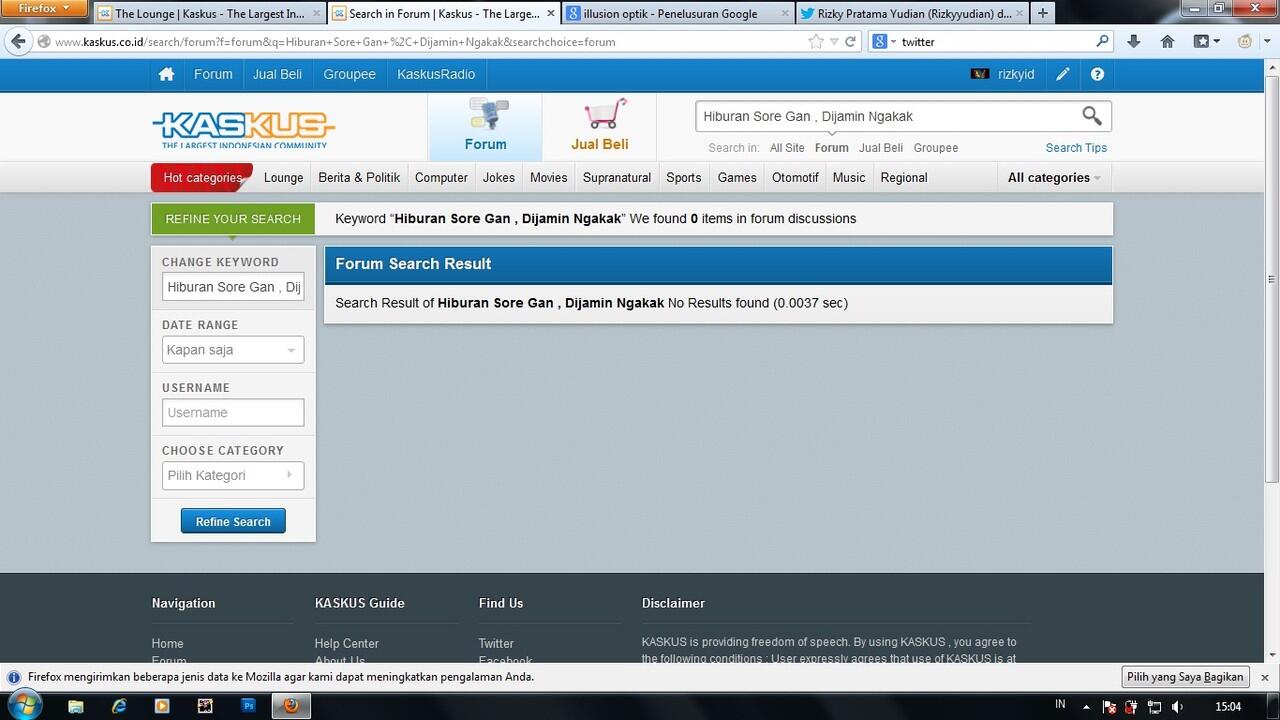1280x720 pixels.
Task: Click the Refine Search button
Action: [x=233, y=521]
